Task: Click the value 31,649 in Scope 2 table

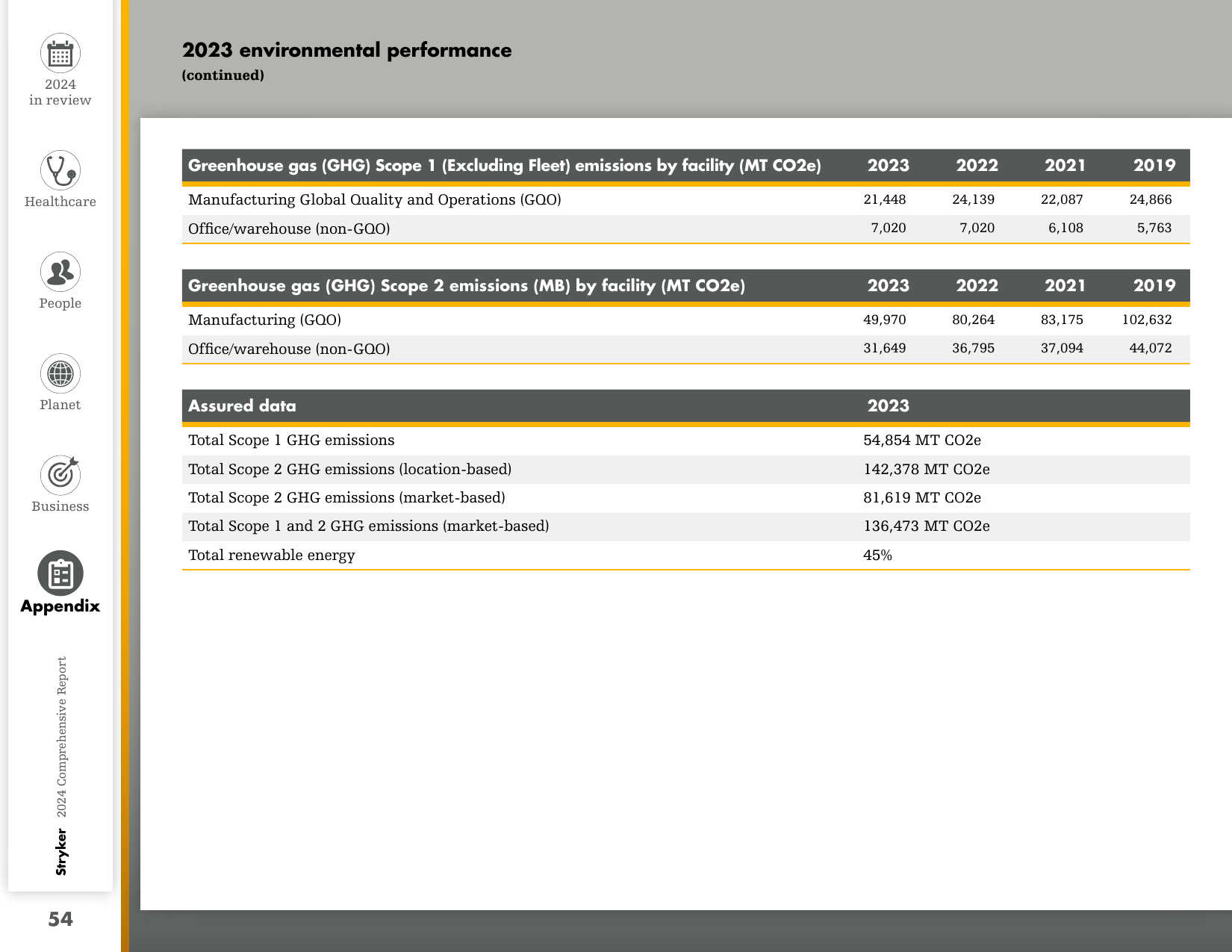Action: [x=885, y=348]
